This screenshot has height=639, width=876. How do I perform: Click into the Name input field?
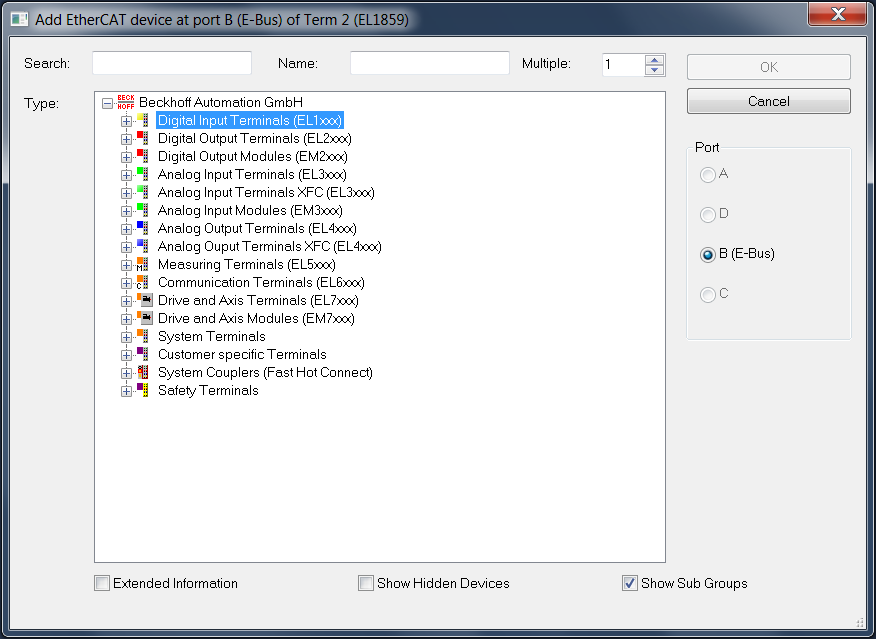pyautogui.click(x=430, y=63)
